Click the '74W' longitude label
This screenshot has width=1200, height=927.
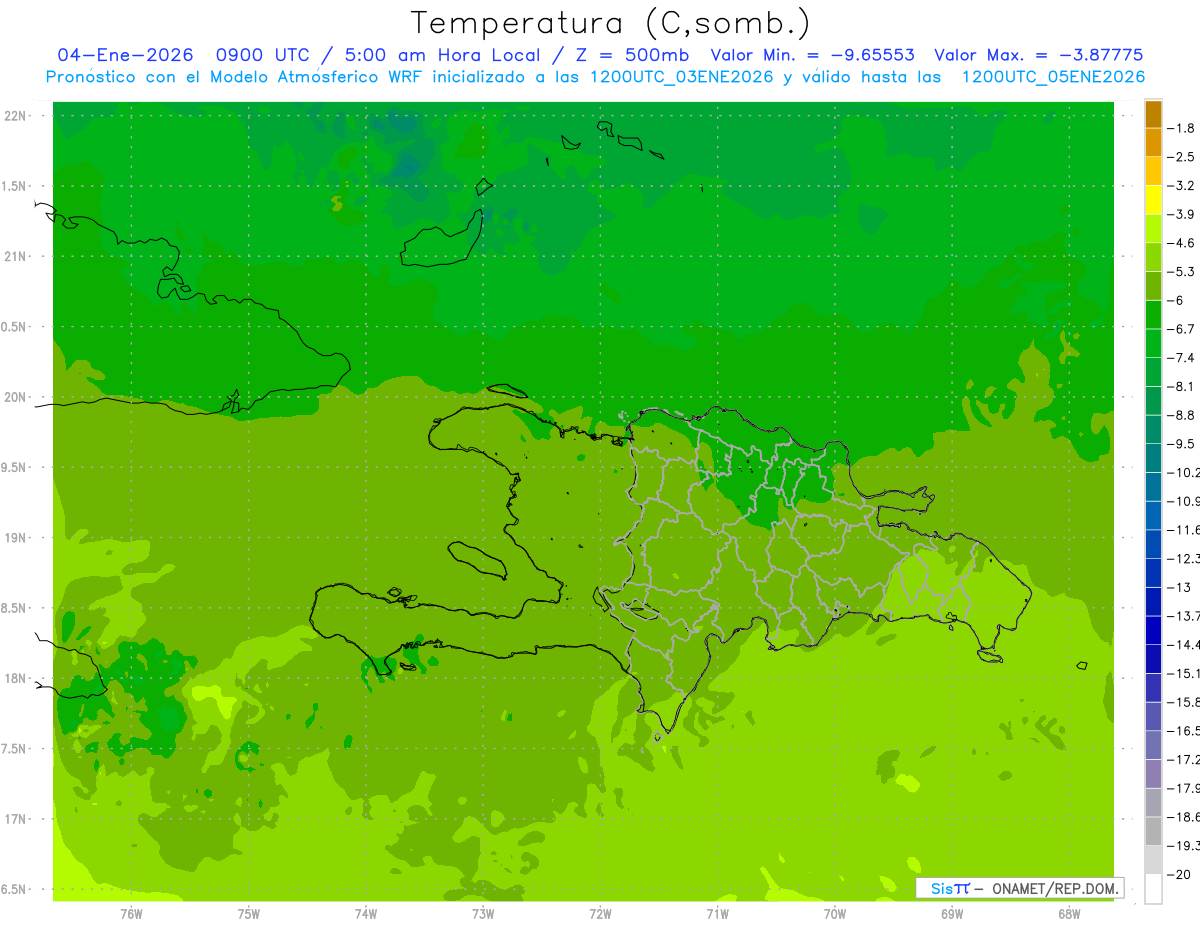click(366, 913)
